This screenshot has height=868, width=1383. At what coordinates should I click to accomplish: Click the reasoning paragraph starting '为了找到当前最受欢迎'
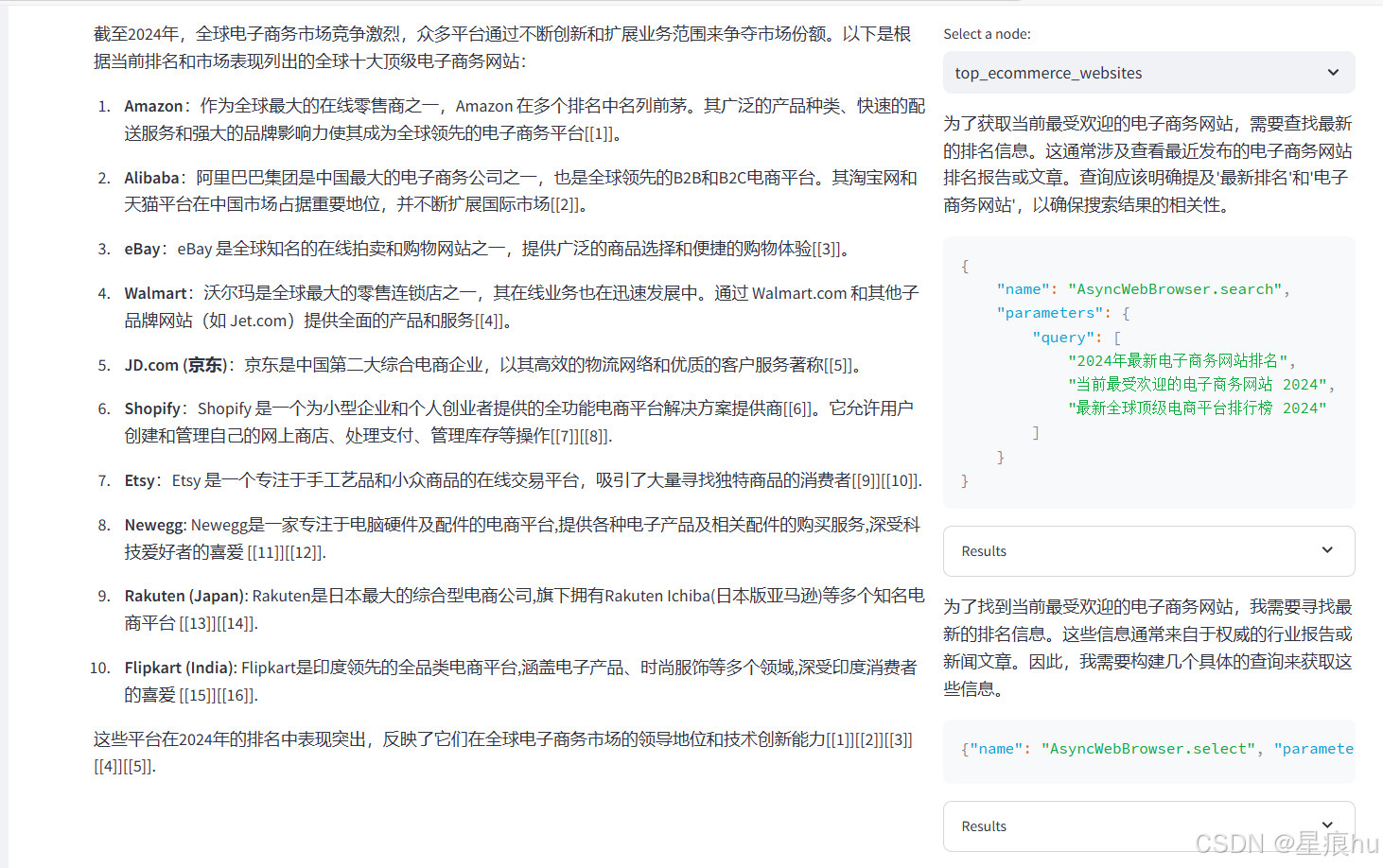[1147, 648]
